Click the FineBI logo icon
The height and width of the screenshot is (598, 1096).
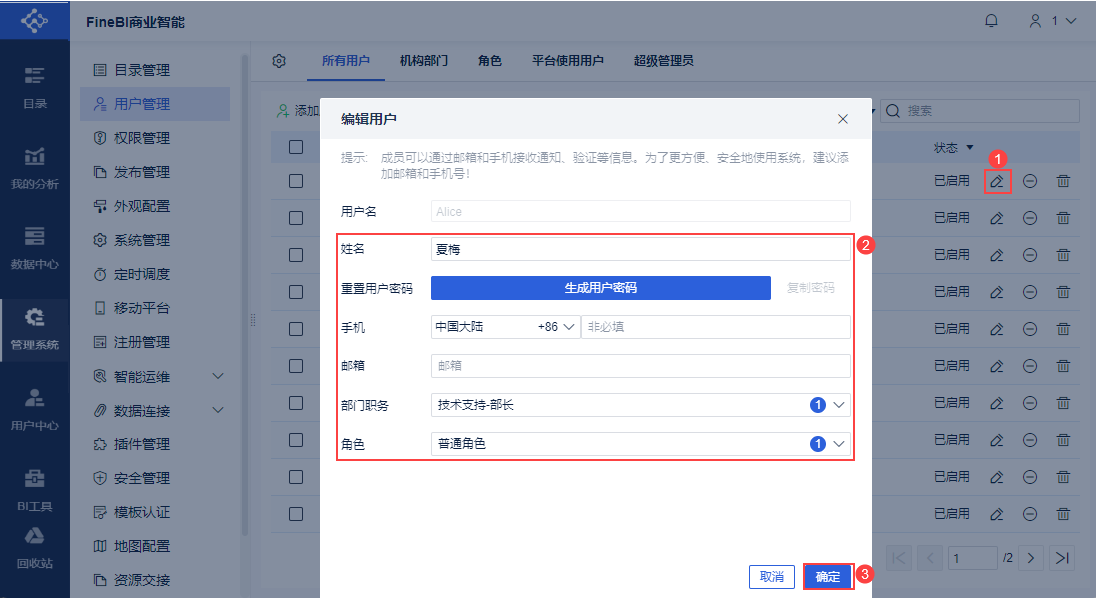(34, 20)
